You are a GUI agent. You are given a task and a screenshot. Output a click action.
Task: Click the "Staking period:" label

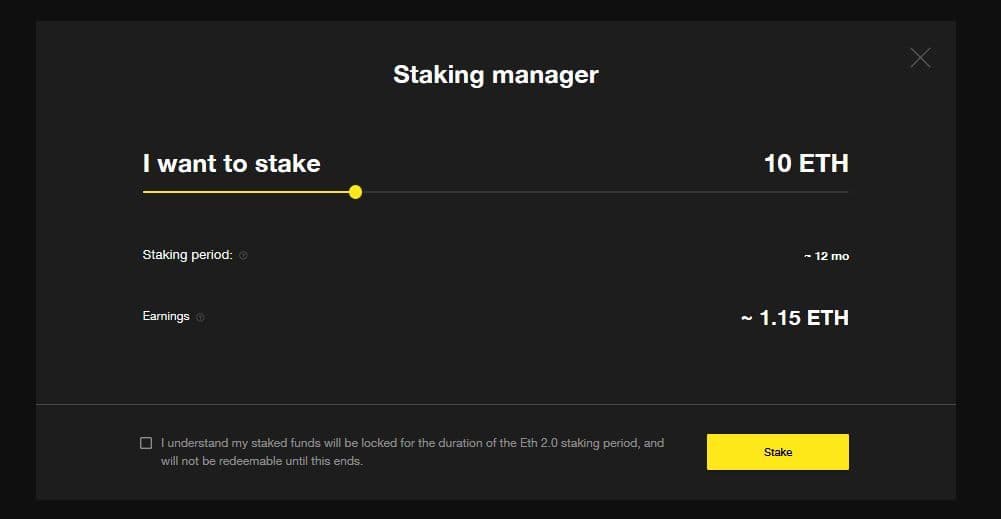tap(187, 255)
